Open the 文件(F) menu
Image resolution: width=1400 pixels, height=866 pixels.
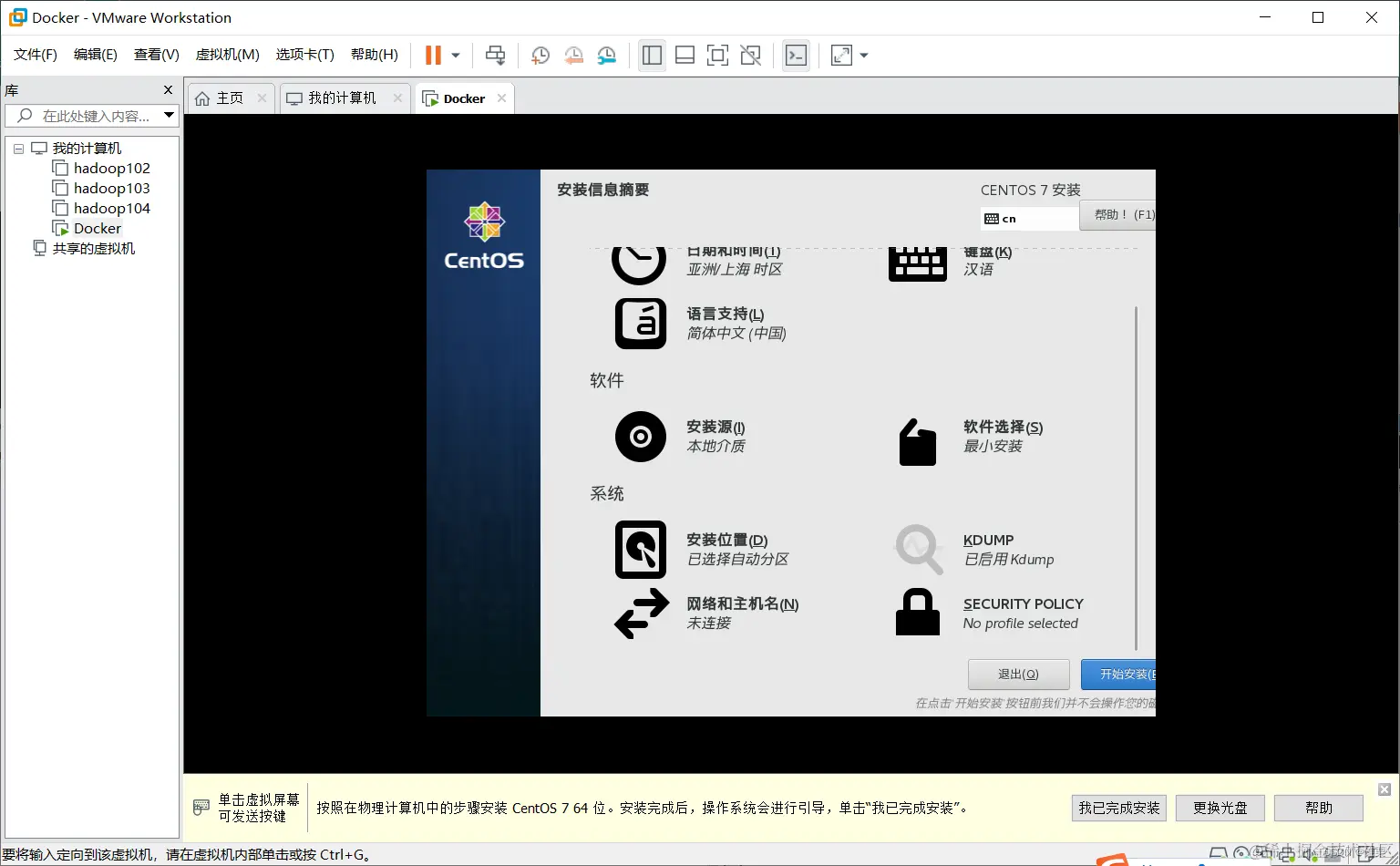[36, 55]
